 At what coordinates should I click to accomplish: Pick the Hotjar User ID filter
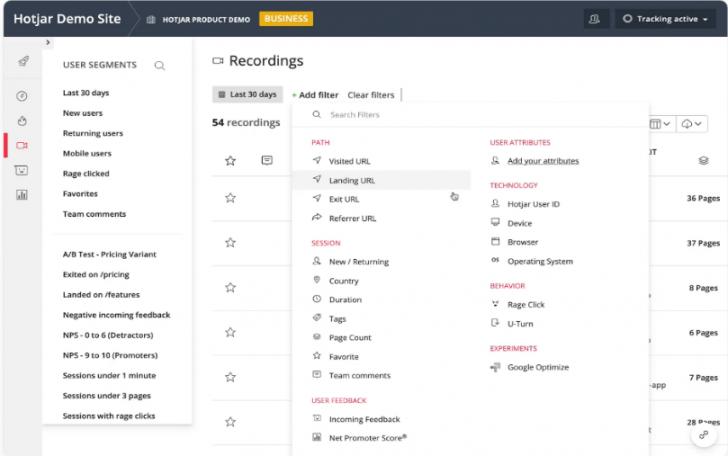coord(533,204)
